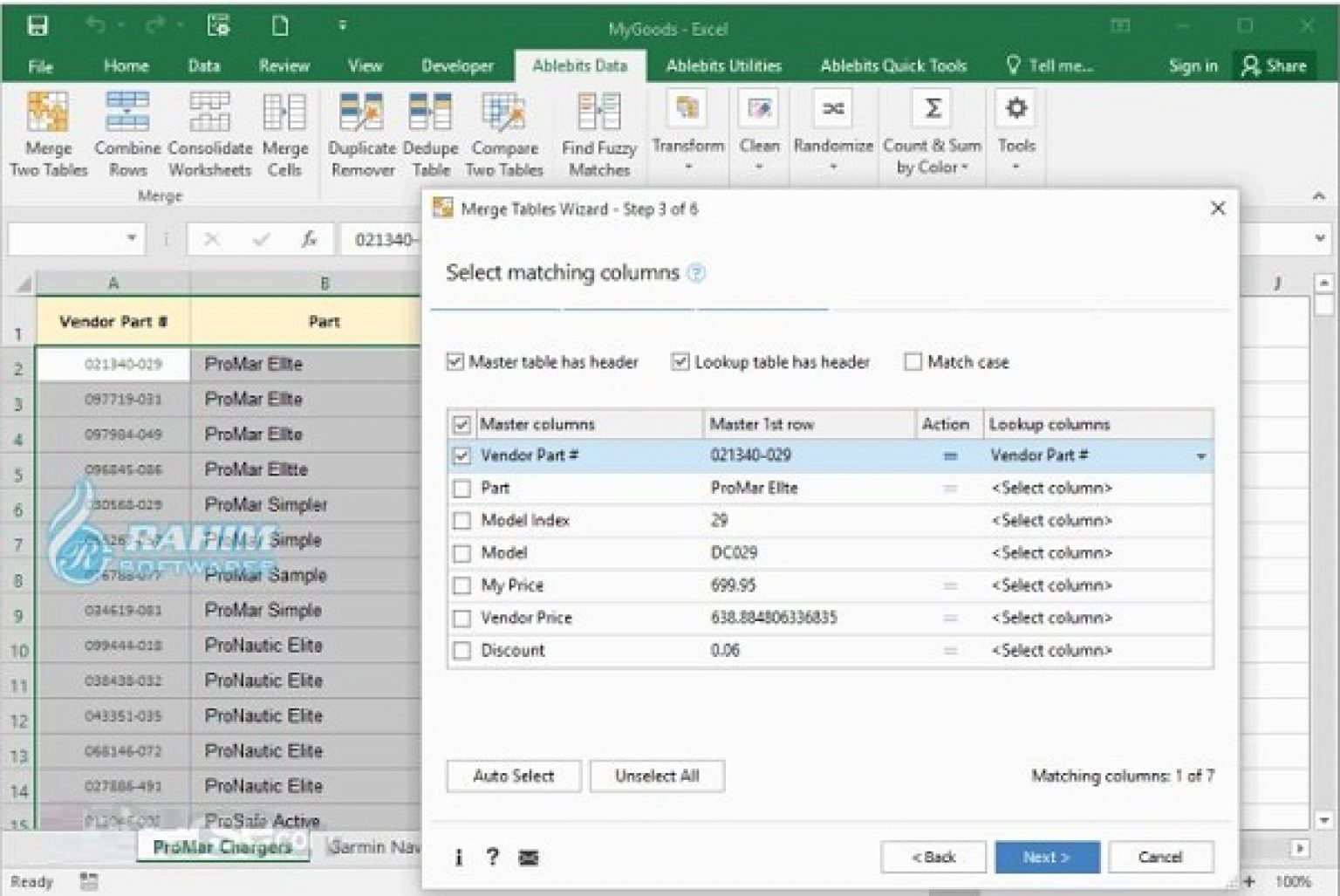Run Find Fuzzy Matches

coord(598,131)
